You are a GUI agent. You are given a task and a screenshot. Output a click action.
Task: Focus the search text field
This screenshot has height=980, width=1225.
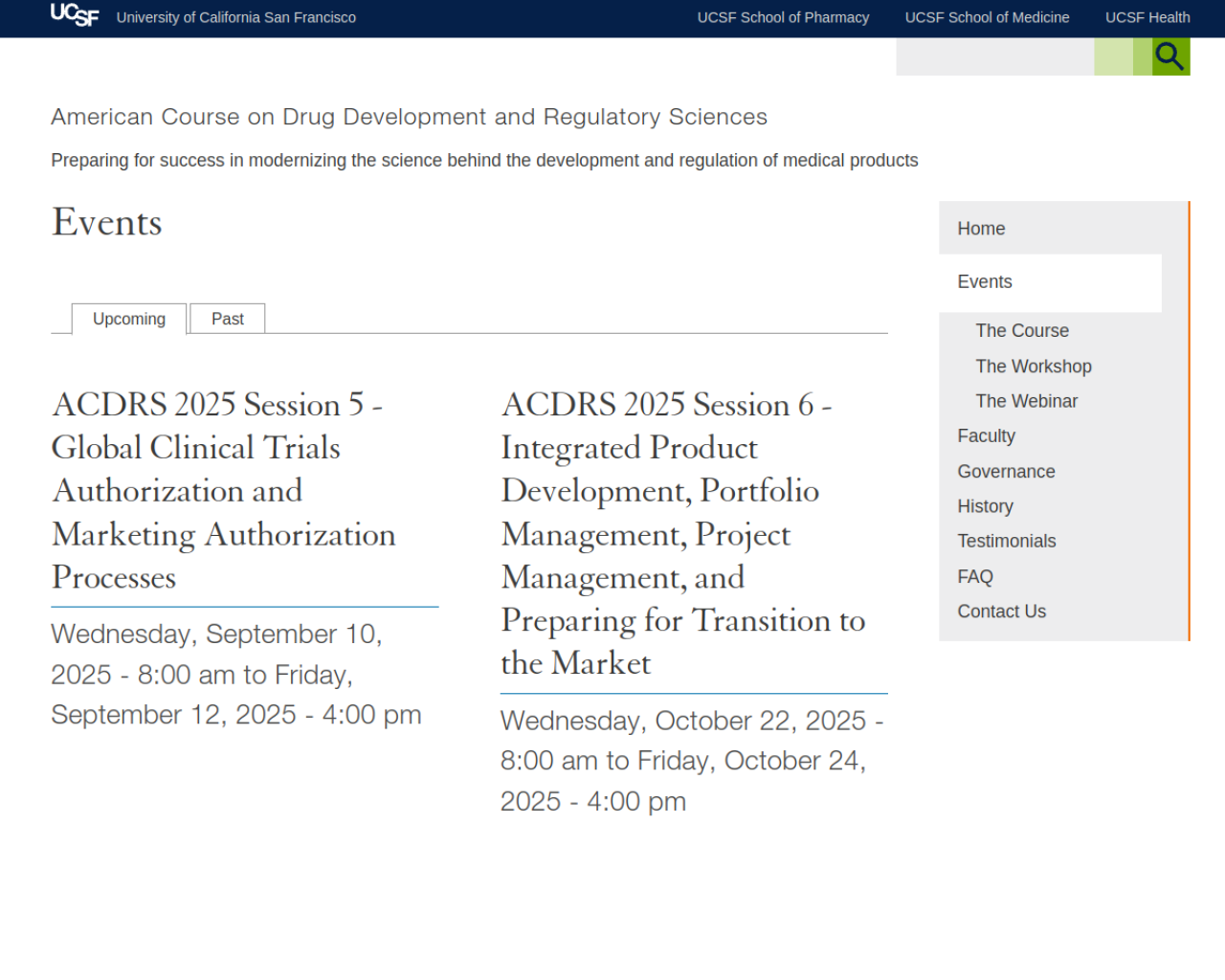tap(994, 56)
